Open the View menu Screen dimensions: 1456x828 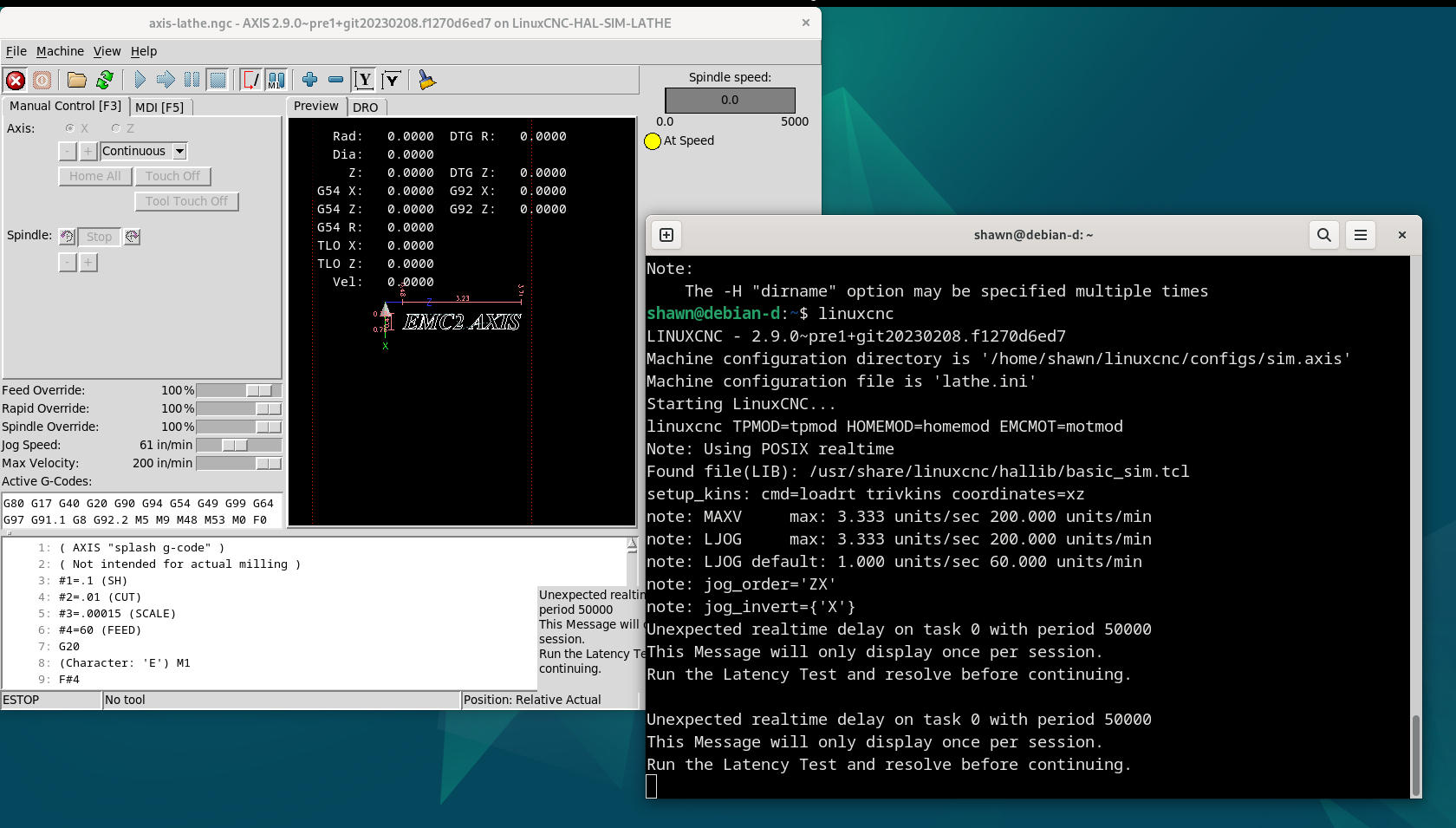[107, 51]
